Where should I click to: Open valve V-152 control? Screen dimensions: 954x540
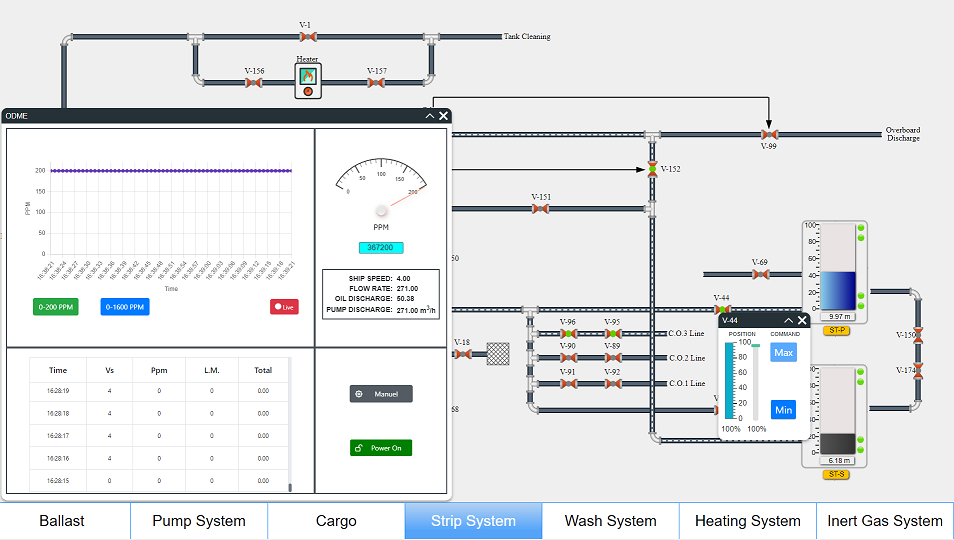coord(652,169)
